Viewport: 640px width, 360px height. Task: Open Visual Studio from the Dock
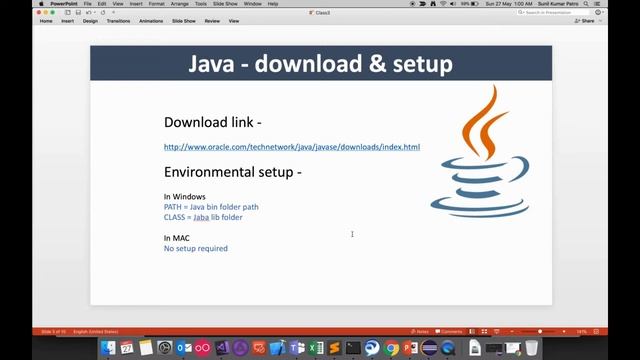222,348
